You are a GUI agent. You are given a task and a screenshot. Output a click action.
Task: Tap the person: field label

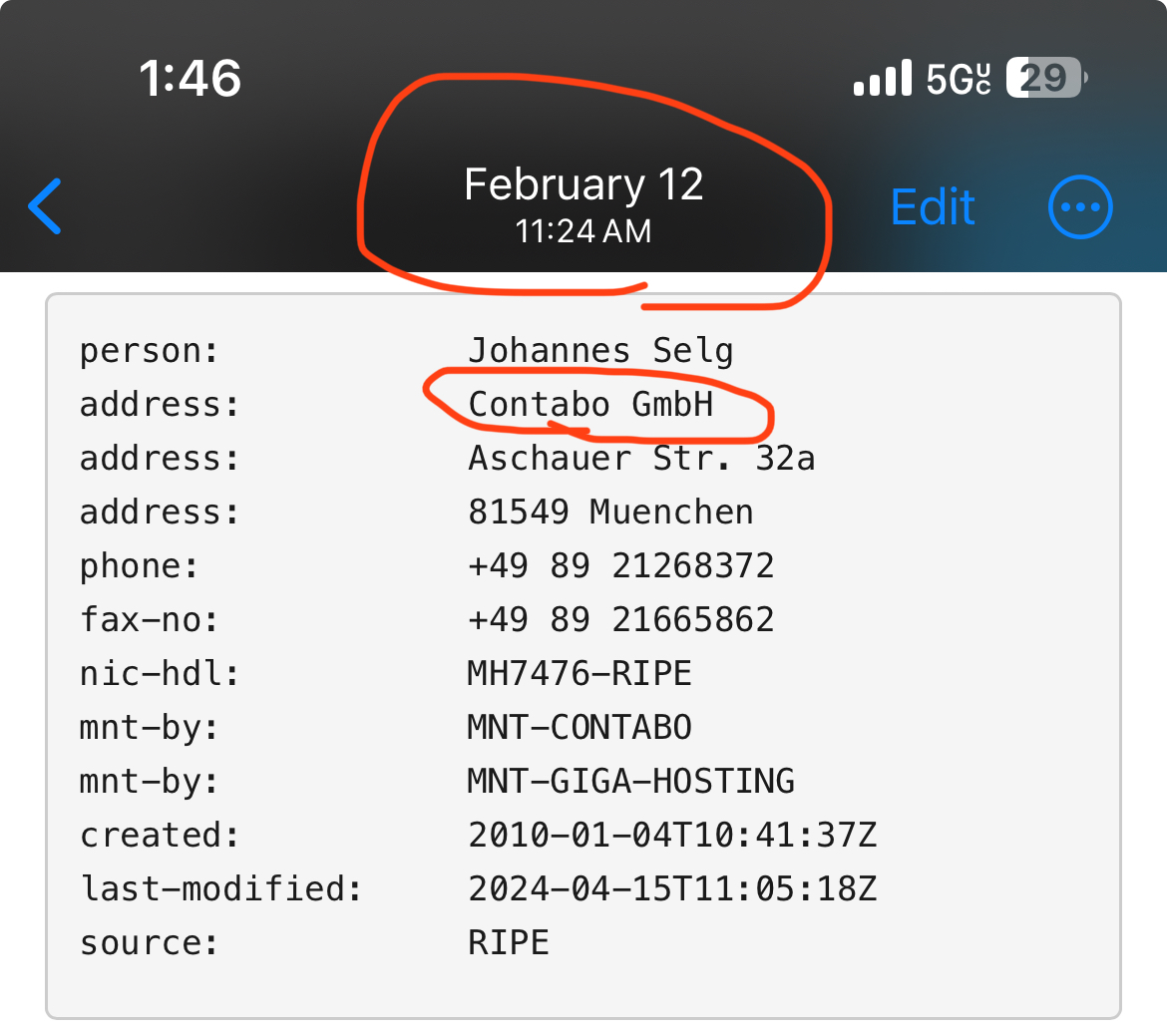tap(149, 351)
